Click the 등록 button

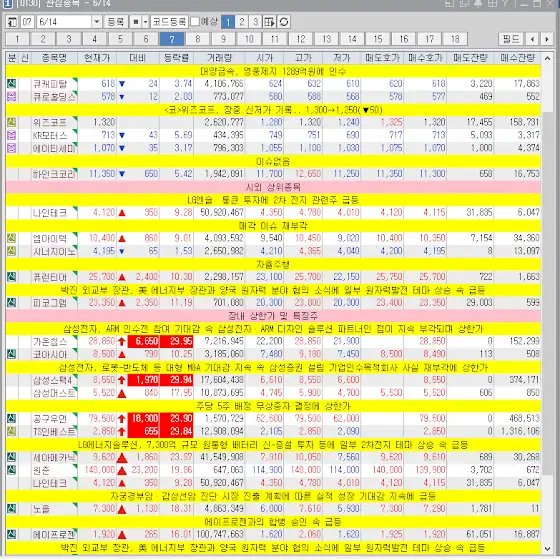tap(115, 22)
